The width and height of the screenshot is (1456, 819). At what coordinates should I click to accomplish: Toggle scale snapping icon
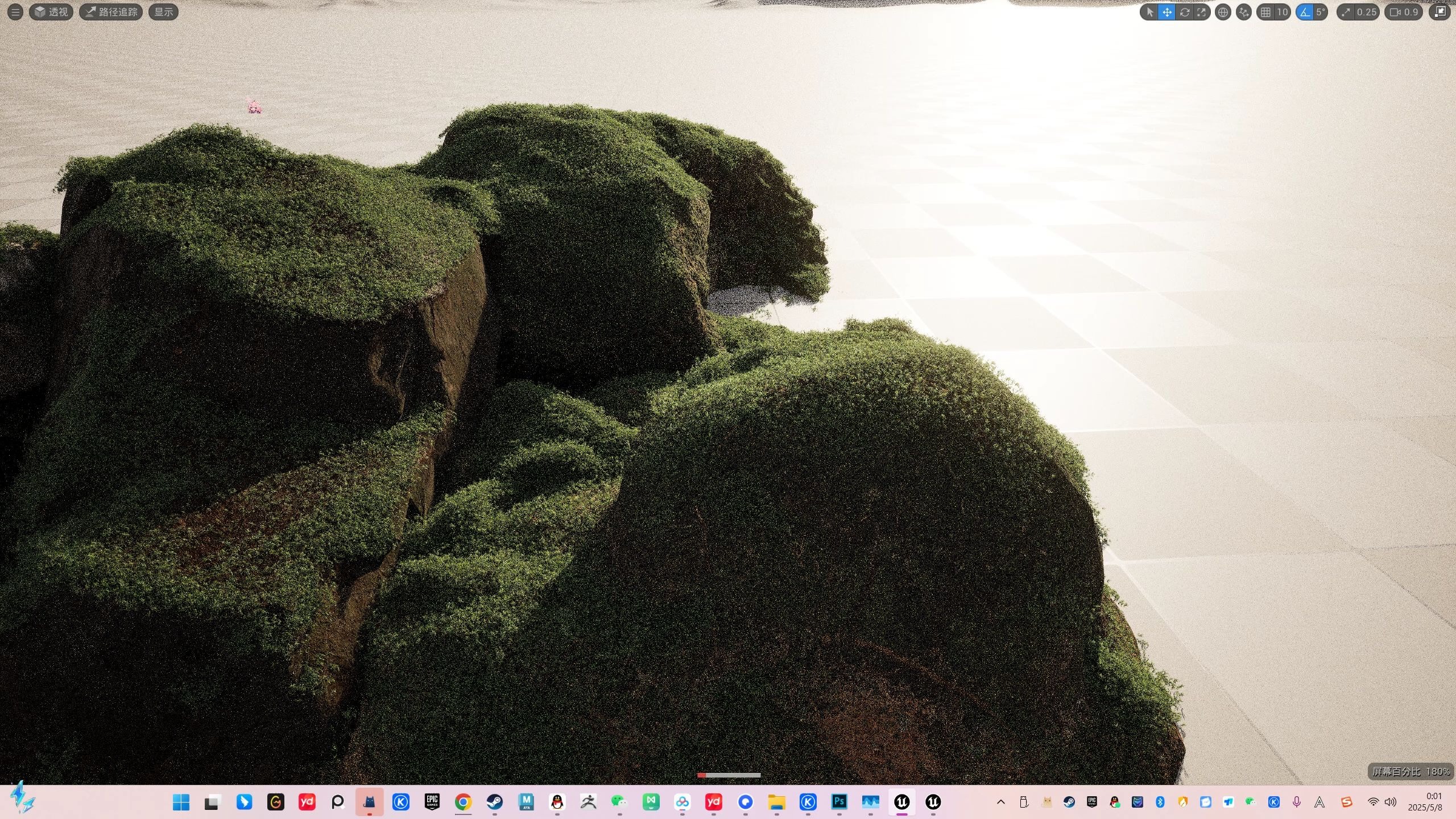1345,12
